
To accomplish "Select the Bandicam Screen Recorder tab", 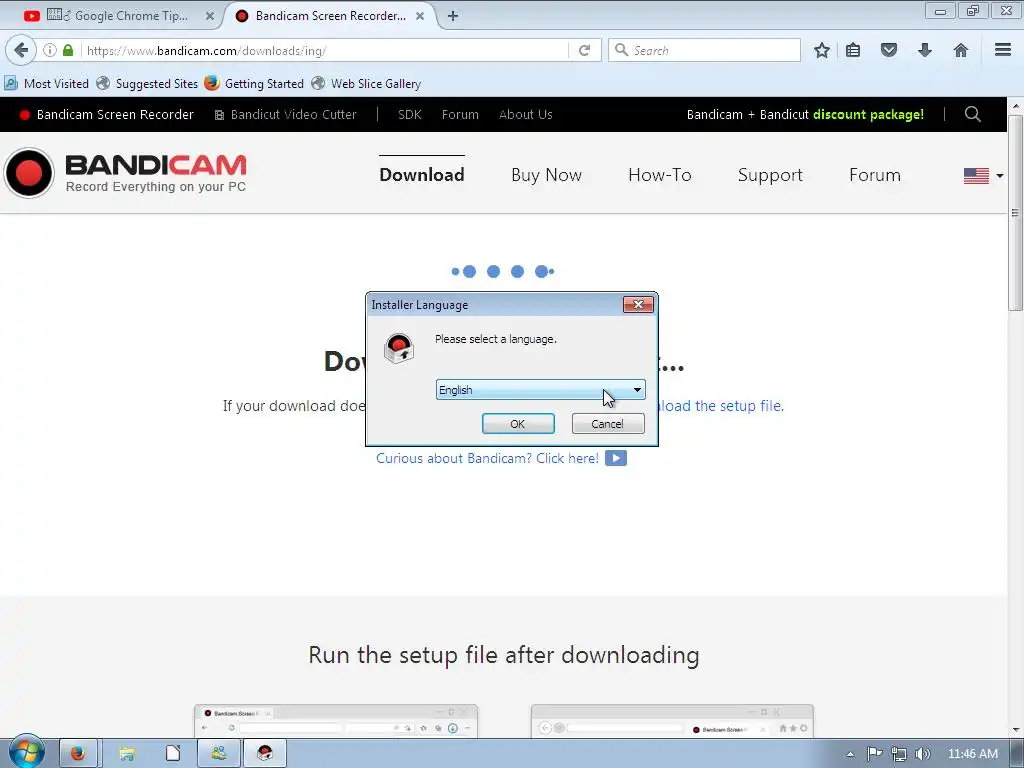I will click(x=330, y=16).
